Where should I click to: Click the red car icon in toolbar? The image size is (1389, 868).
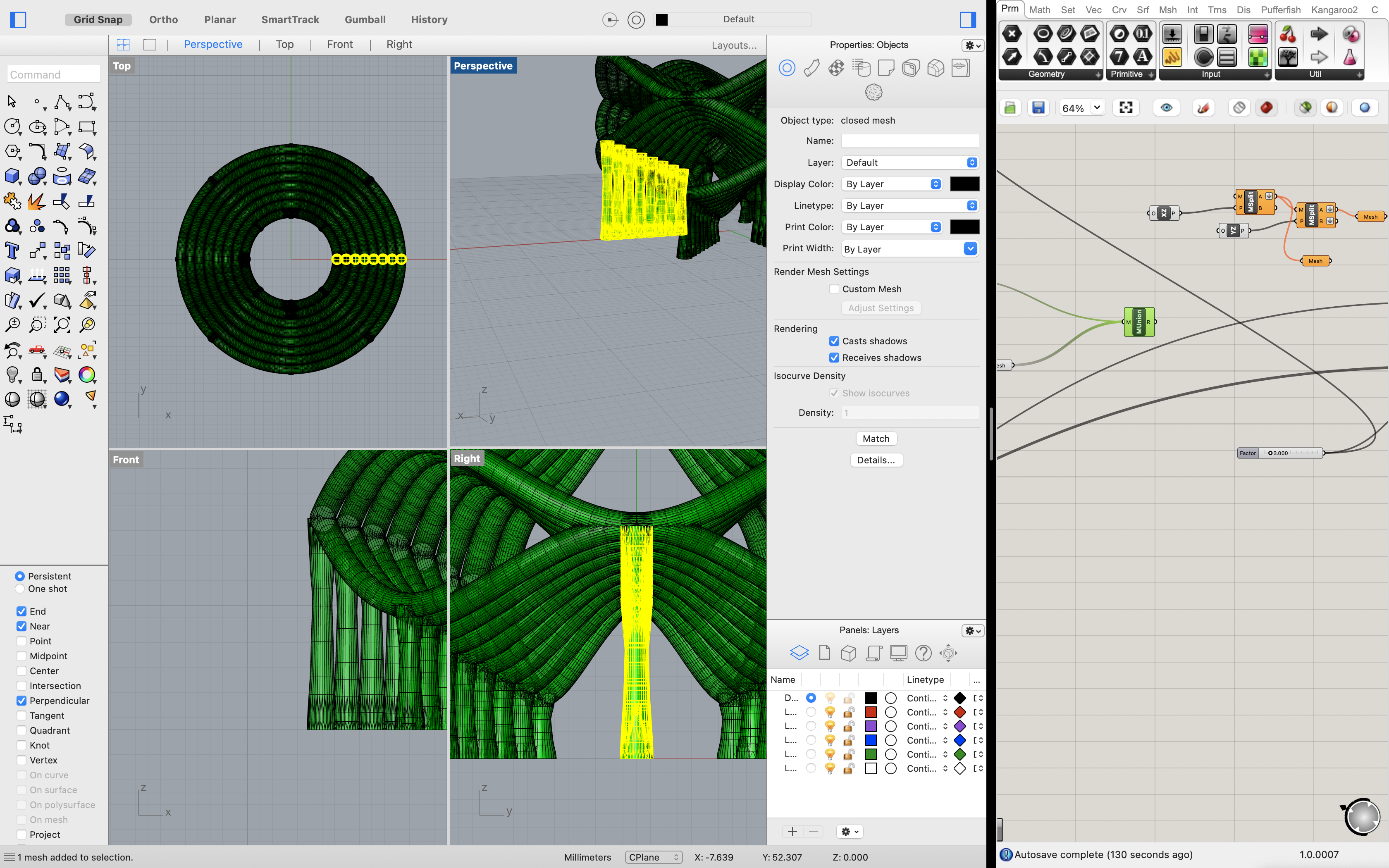click(x=37, y=350)
